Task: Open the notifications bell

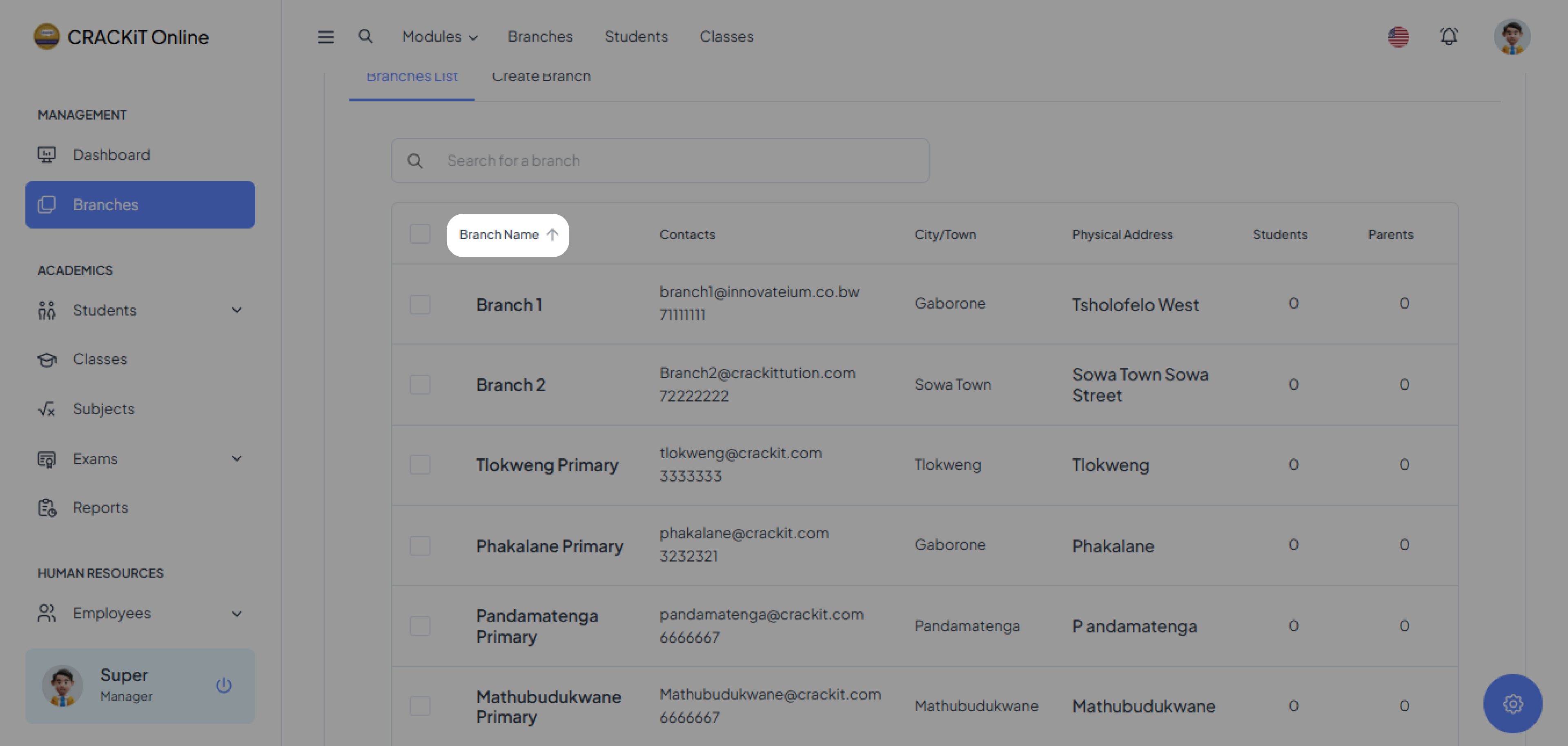Action: 1449,36
